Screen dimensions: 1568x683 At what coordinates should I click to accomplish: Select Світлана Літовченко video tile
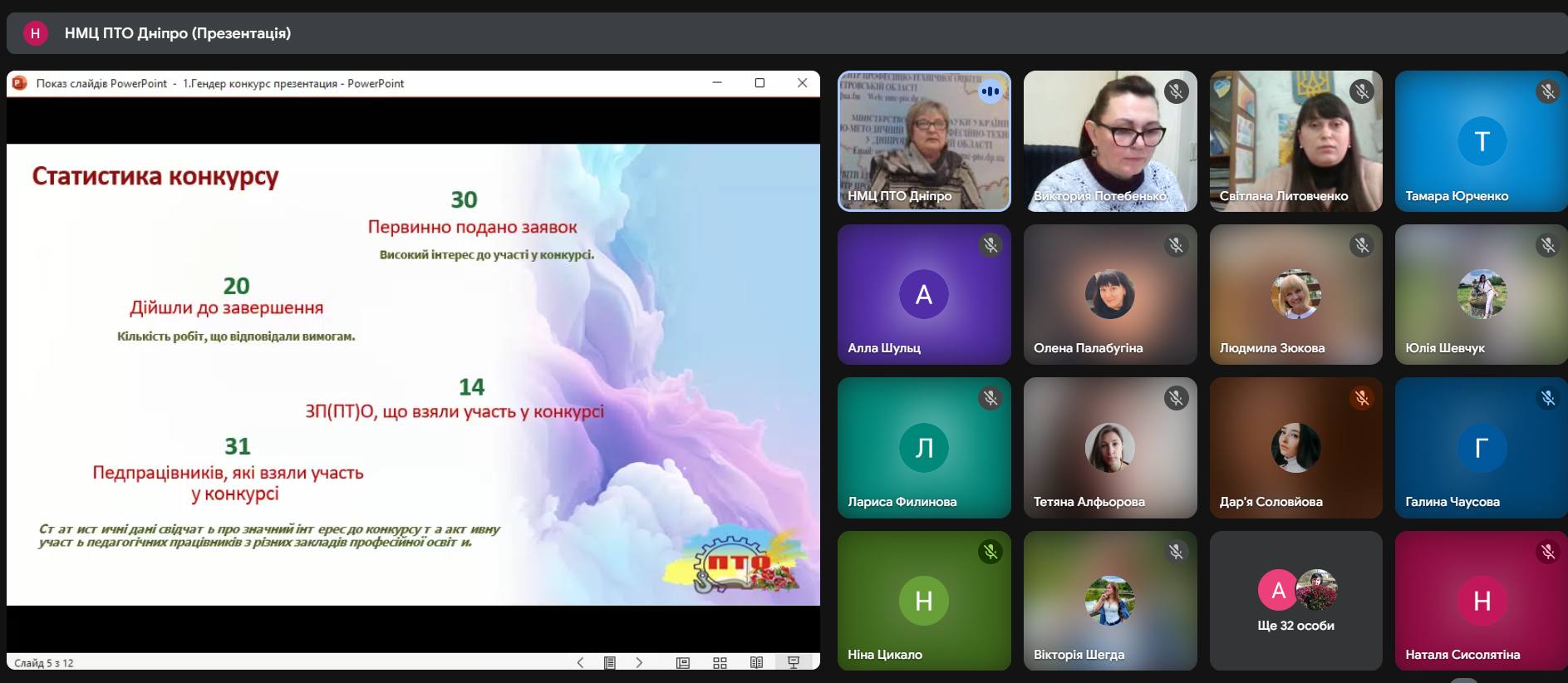point(1295,141)
